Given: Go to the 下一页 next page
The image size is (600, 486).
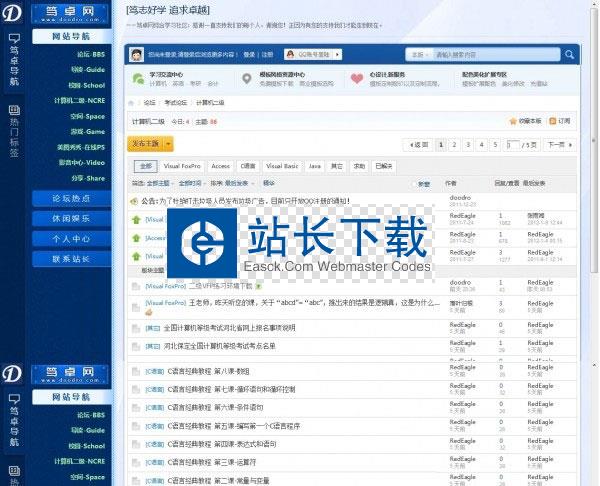Looking at the screenshot, I should [x=556, y=145].
